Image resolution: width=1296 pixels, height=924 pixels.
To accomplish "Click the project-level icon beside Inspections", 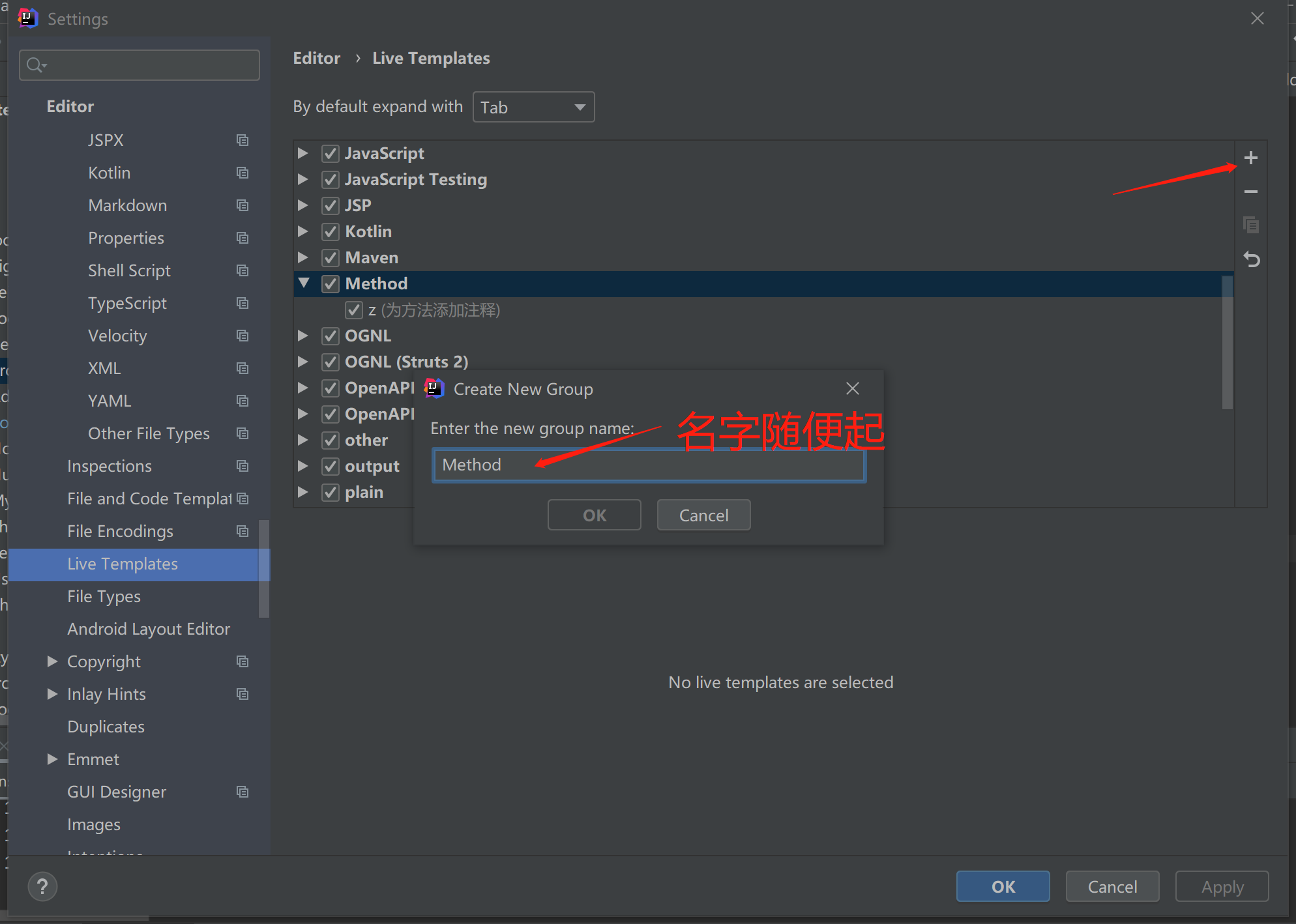I will tap(243, 466).
